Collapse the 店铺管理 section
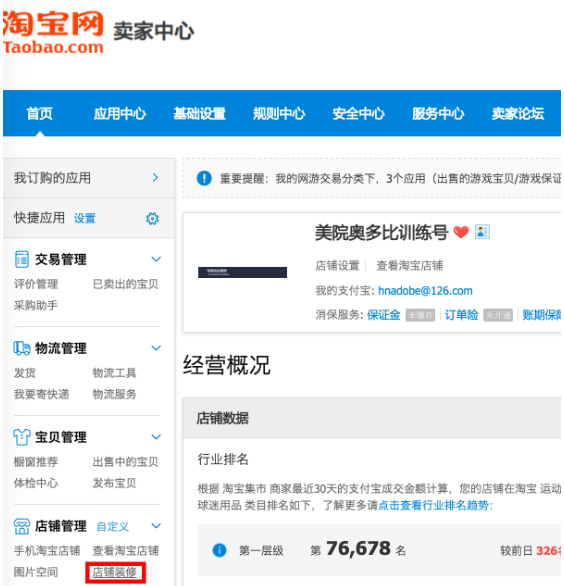The width and height of the screenshot is (564, 586). tap(156, 525)
